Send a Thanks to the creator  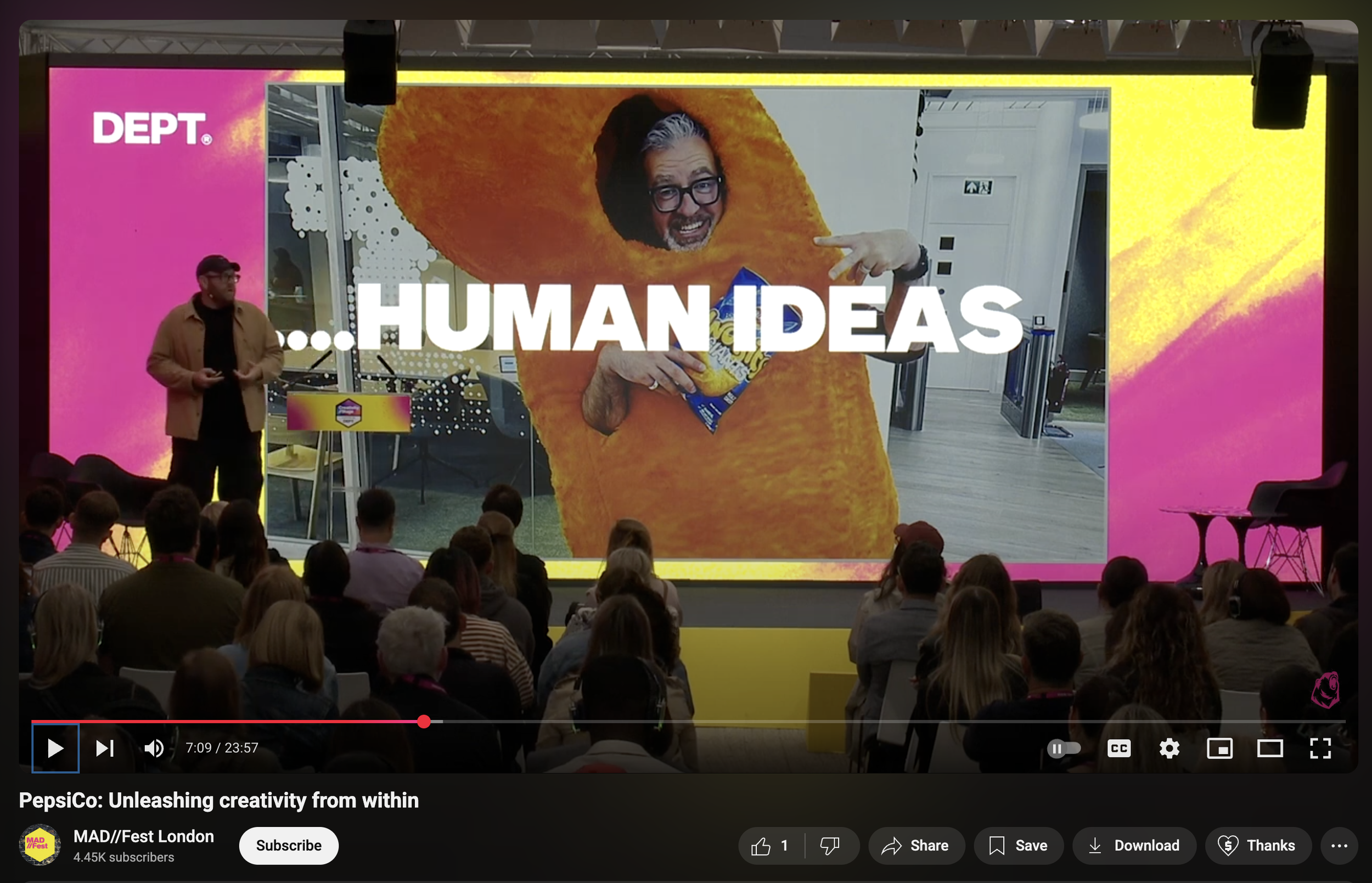pos(1258,846)
